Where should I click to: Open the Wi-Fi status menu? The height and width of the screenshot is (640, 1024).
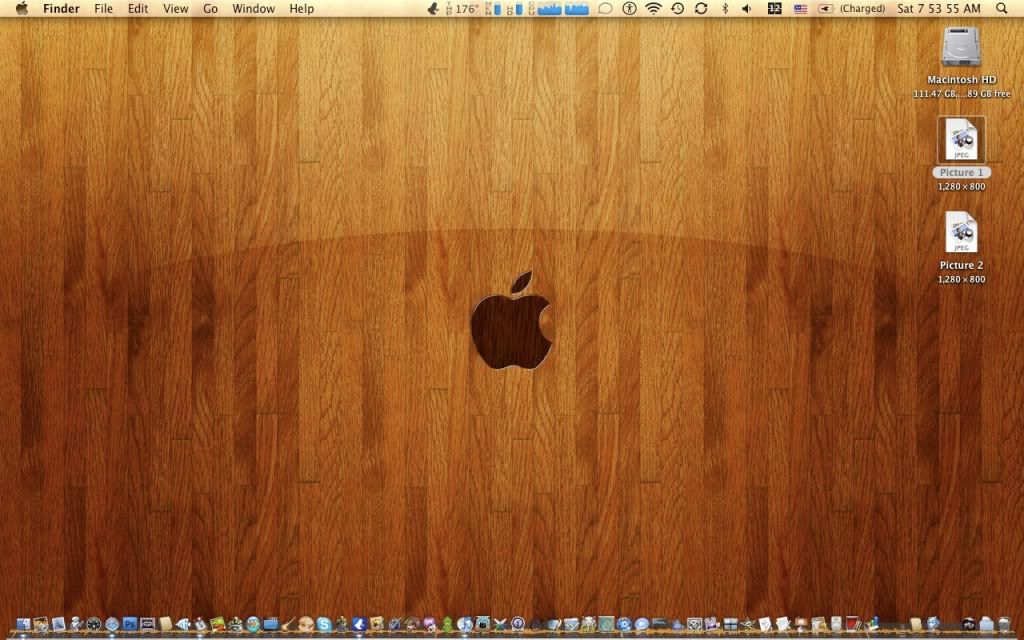(653, 8)
